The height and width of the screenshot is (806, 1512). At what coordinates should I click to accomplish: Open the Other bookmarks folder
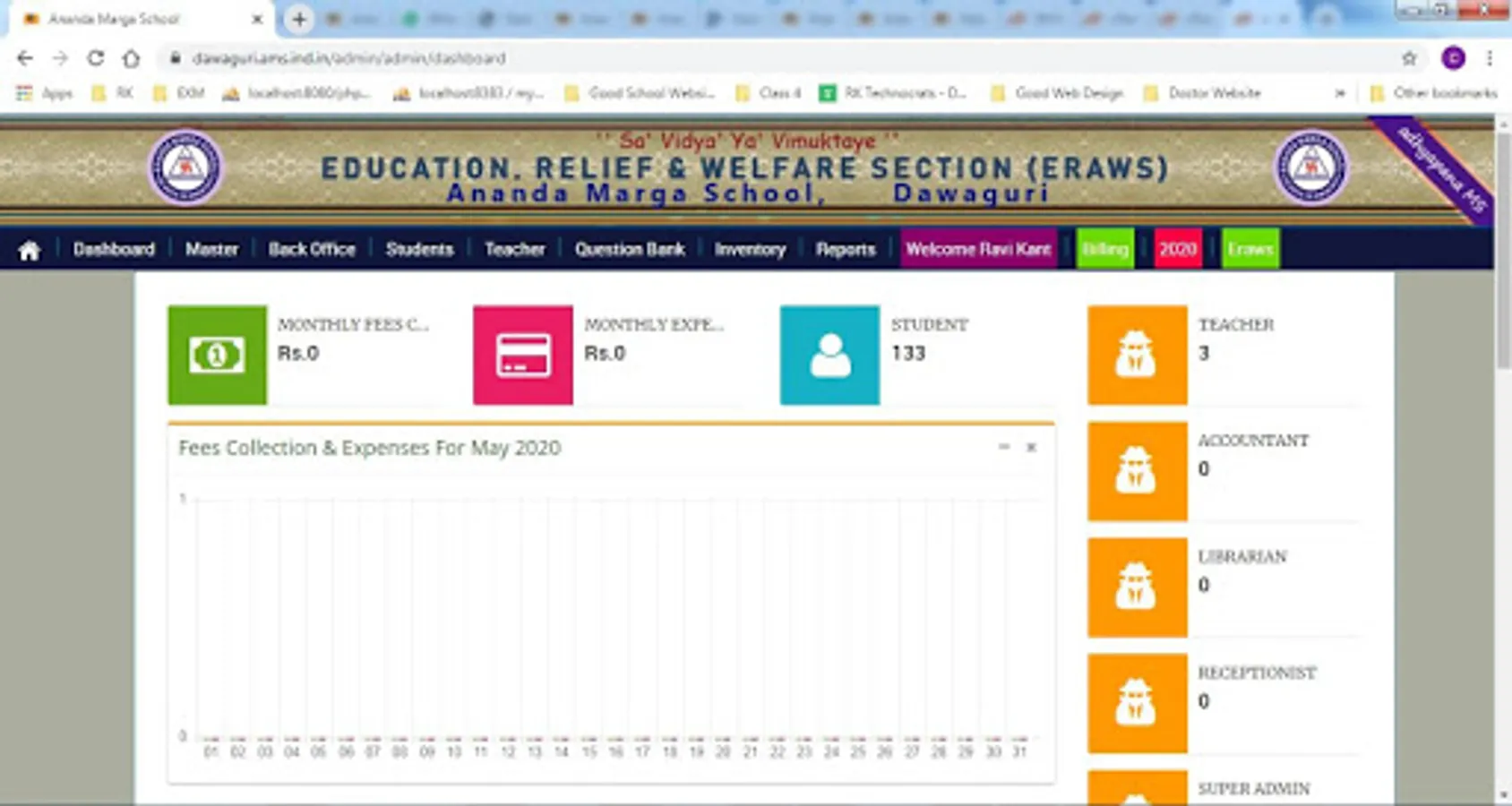[1434, 93]
